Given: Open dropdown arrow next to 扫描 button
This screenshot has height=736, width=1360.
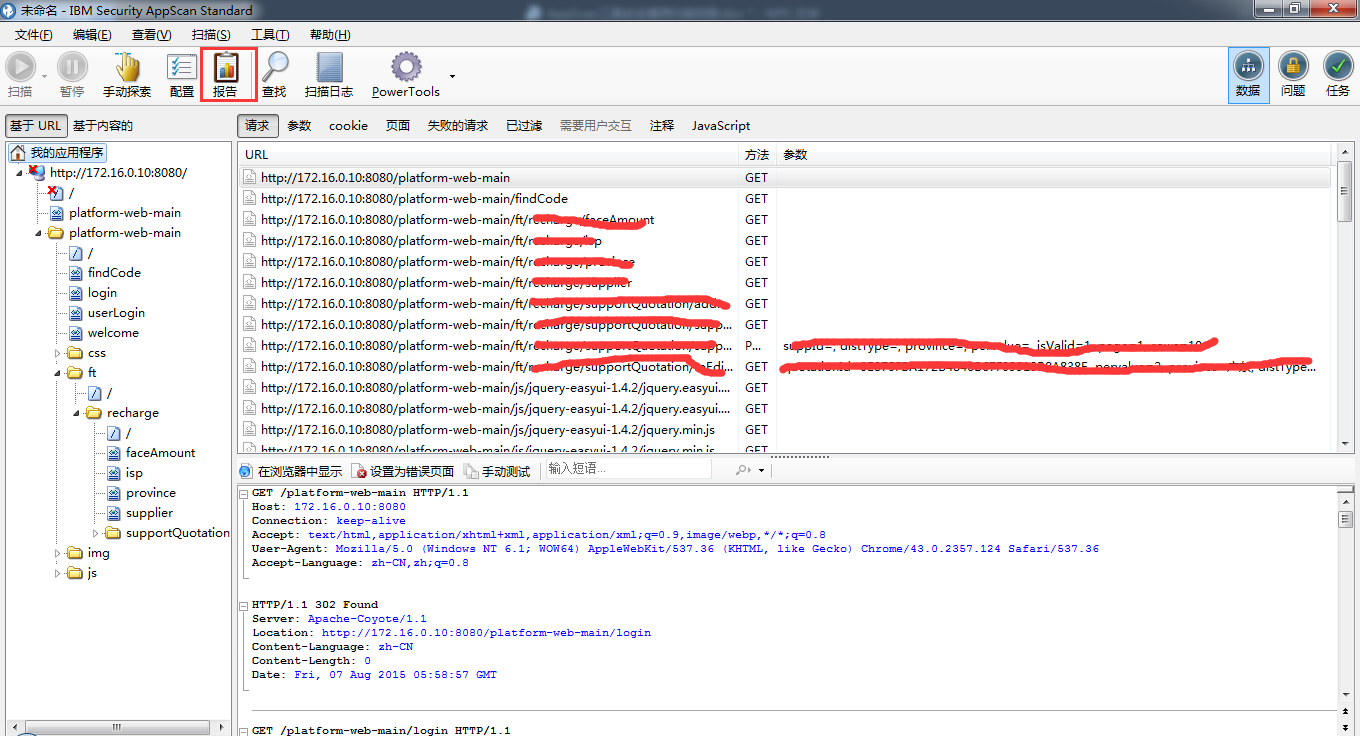Looking at the screenshot, I should (x=44, y=76).
